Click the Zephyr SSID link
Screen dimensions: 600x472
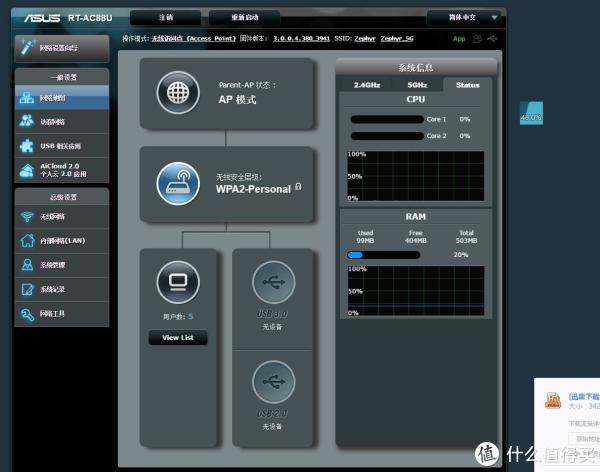pyautogui.click(x=365, y=39)
